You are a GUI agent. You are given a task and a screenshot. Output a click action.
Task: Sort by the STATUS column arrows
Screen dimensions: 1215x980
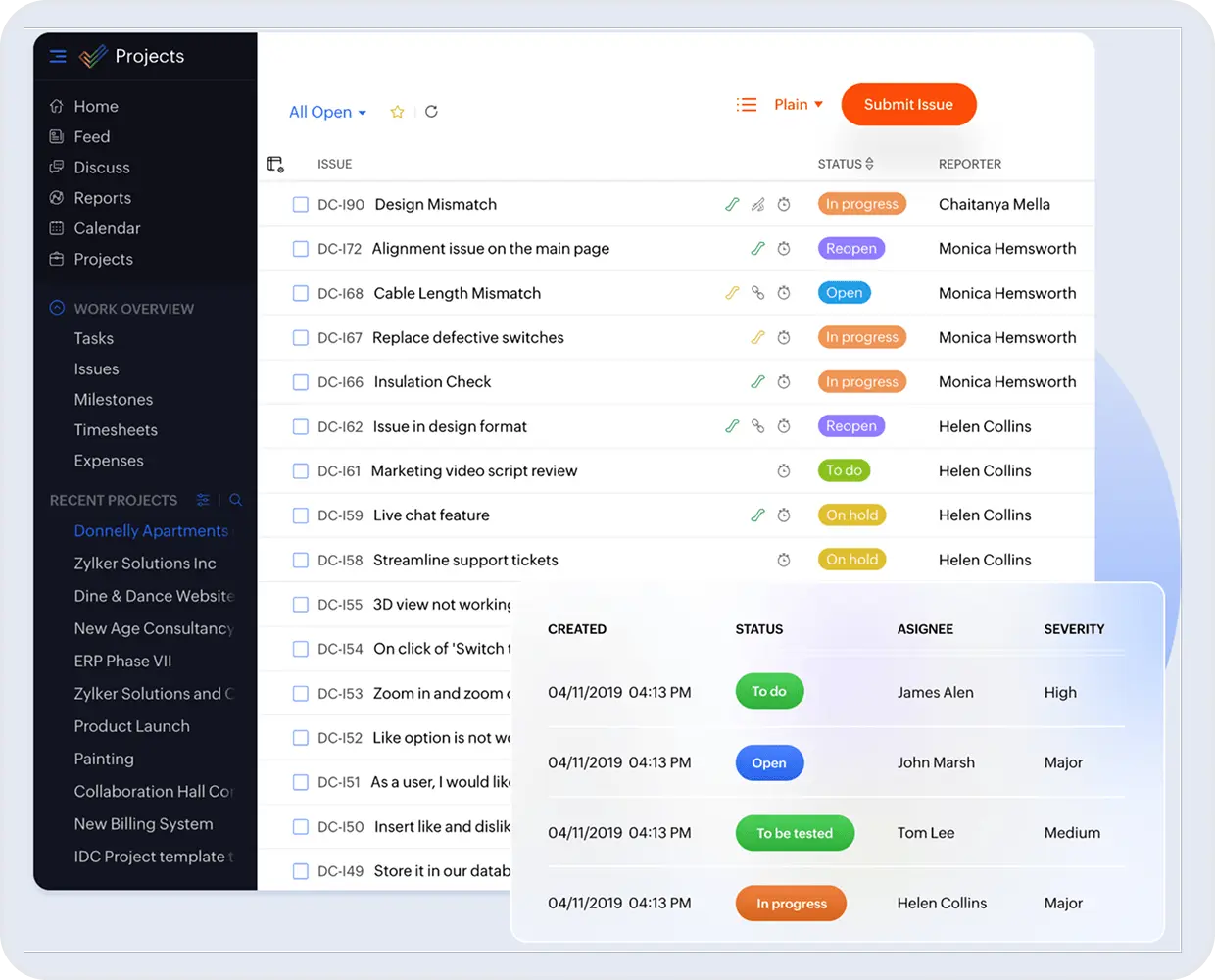pos(869,164)
